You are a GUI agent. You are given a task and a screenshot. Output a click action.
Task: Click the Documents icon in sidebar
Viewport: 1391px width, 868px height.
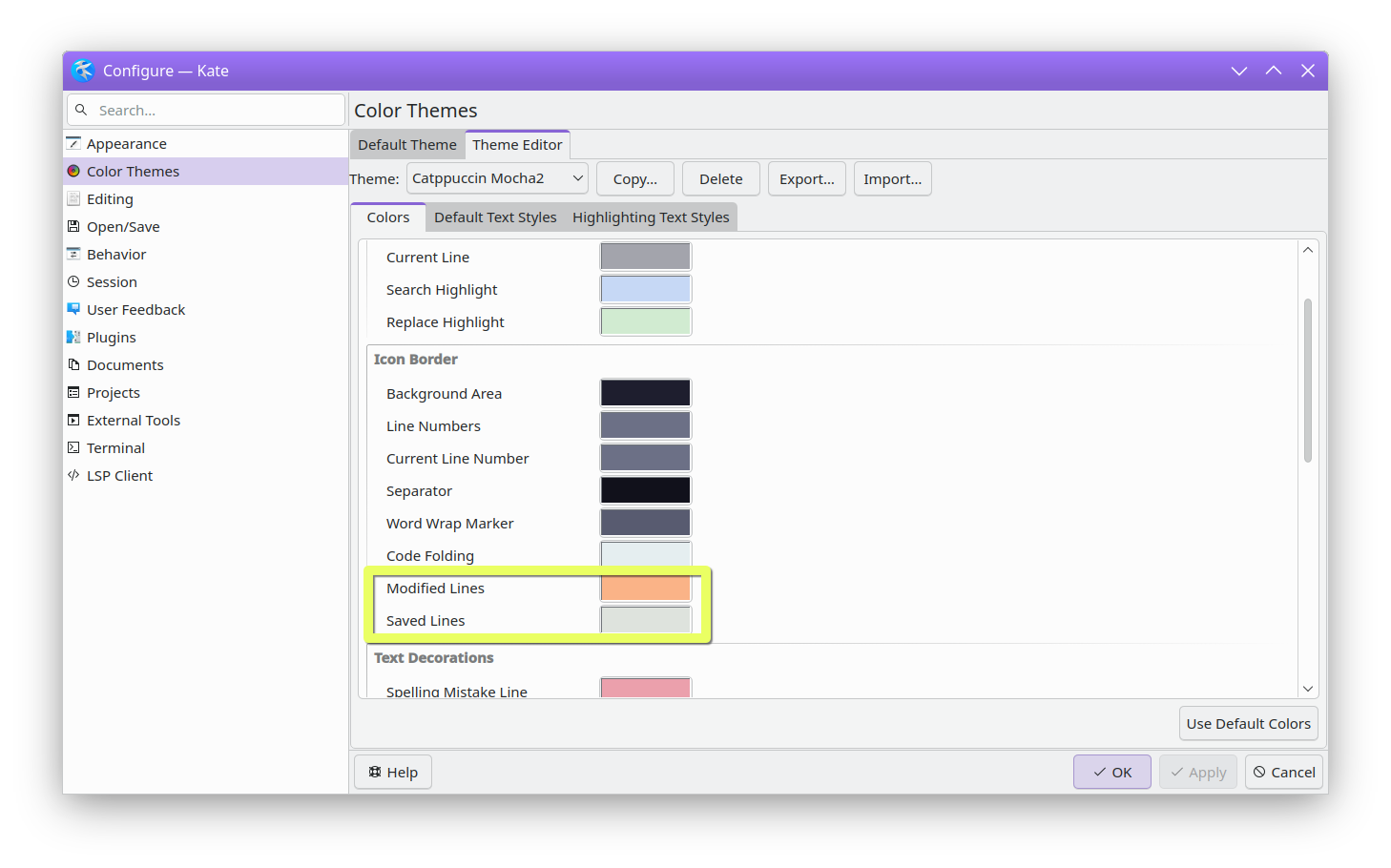pyautogui.click(x=73, y=364)
